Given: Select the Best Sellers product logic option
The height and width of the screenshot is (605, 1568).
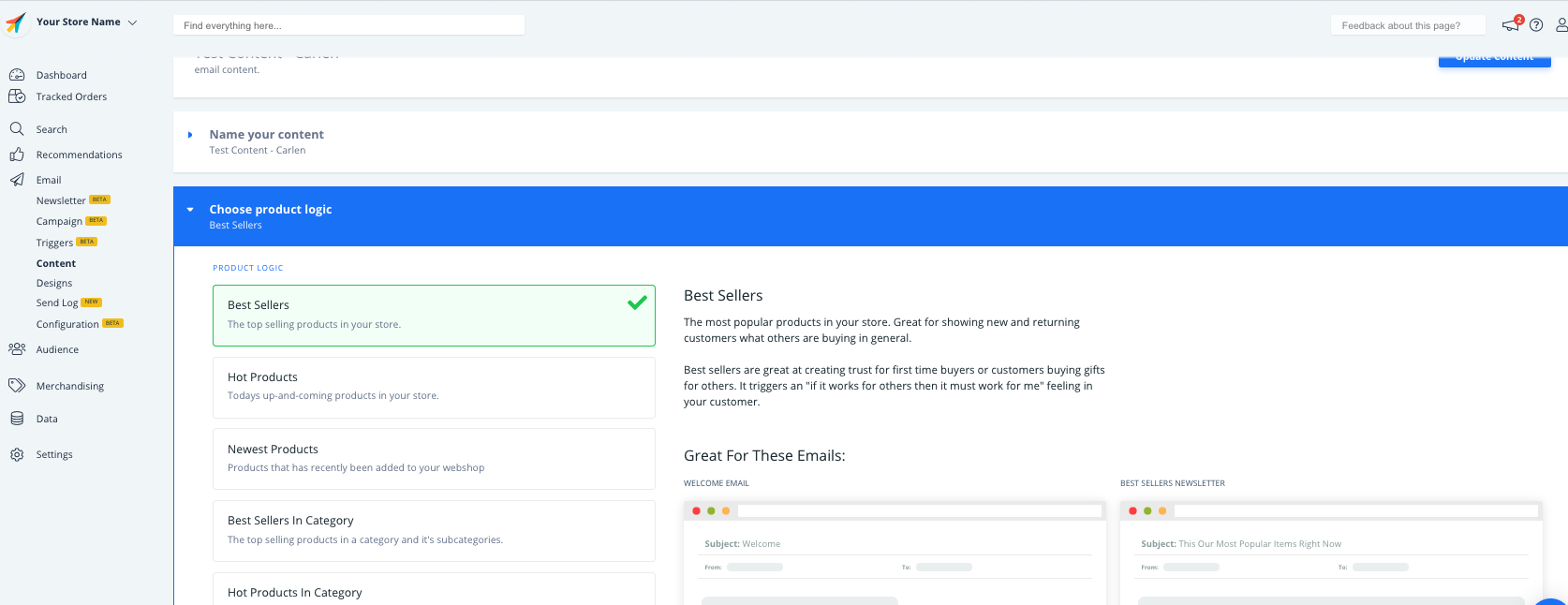Looking at the screenshot, I should pyautogui.click(x=434, y=316).
